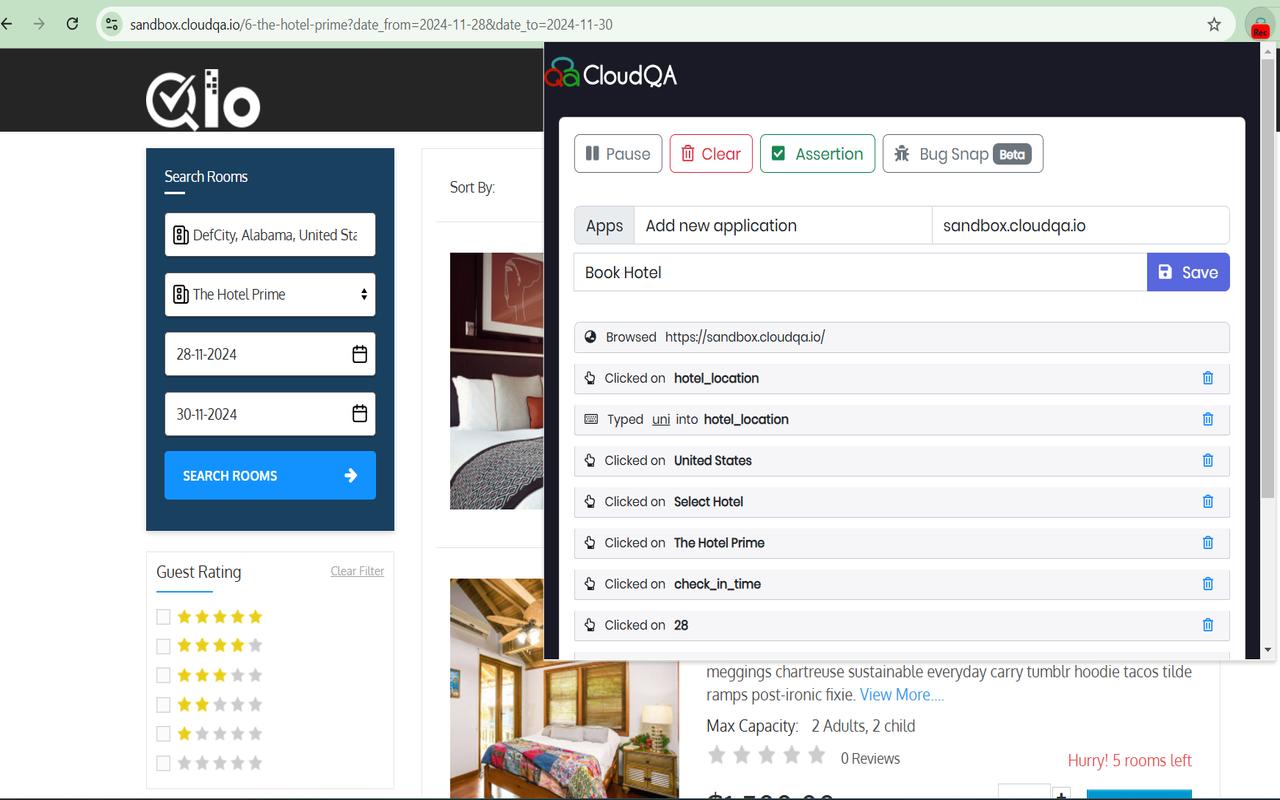Click the calendar icon on the 30-11-2024 field
The image size is (1280, 800).
pos(359,414)
